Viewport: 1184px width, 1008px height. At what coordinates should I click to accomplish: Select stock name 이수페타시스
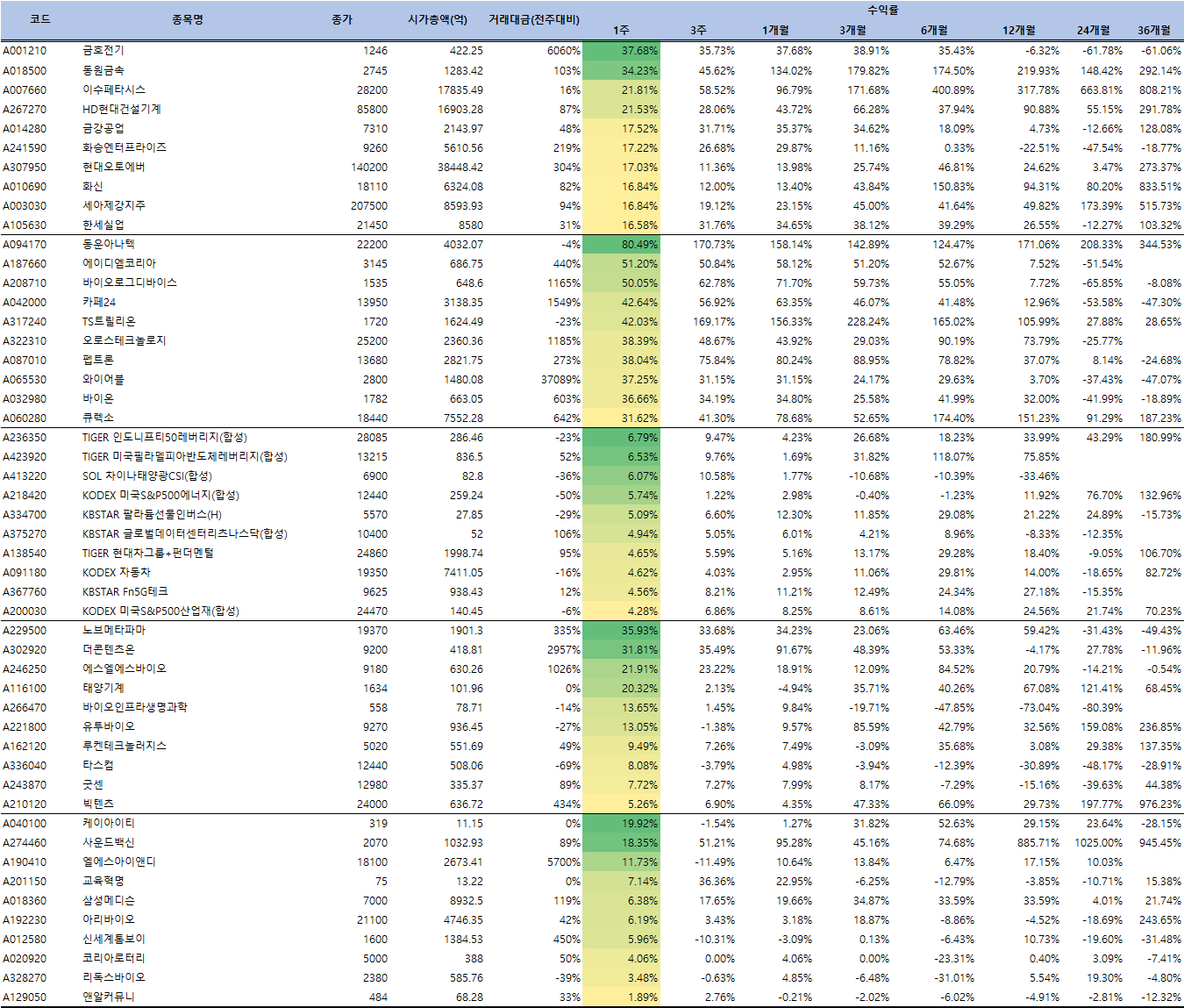(x=114, y=89)
